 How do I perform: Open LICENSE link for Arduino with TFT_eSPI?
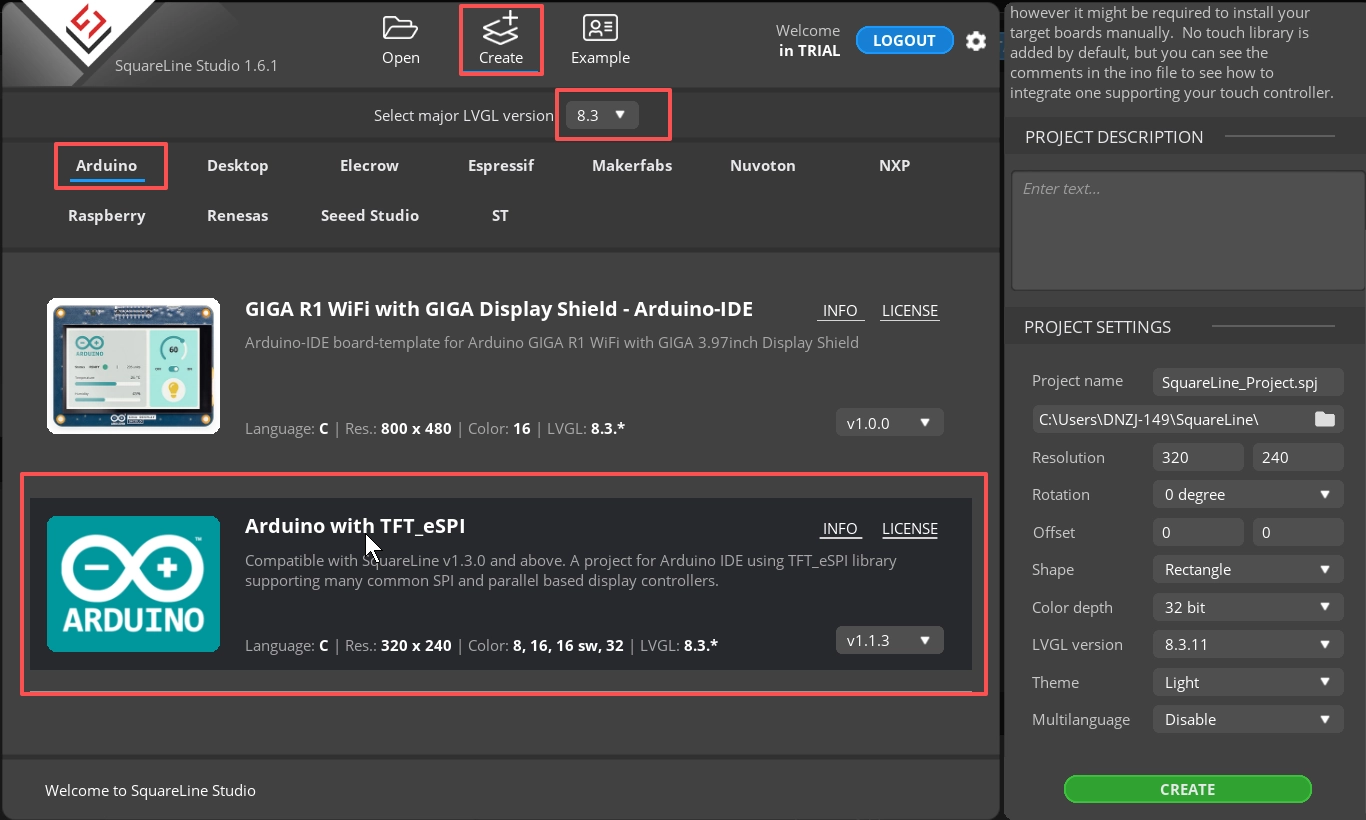click(910, 529)
